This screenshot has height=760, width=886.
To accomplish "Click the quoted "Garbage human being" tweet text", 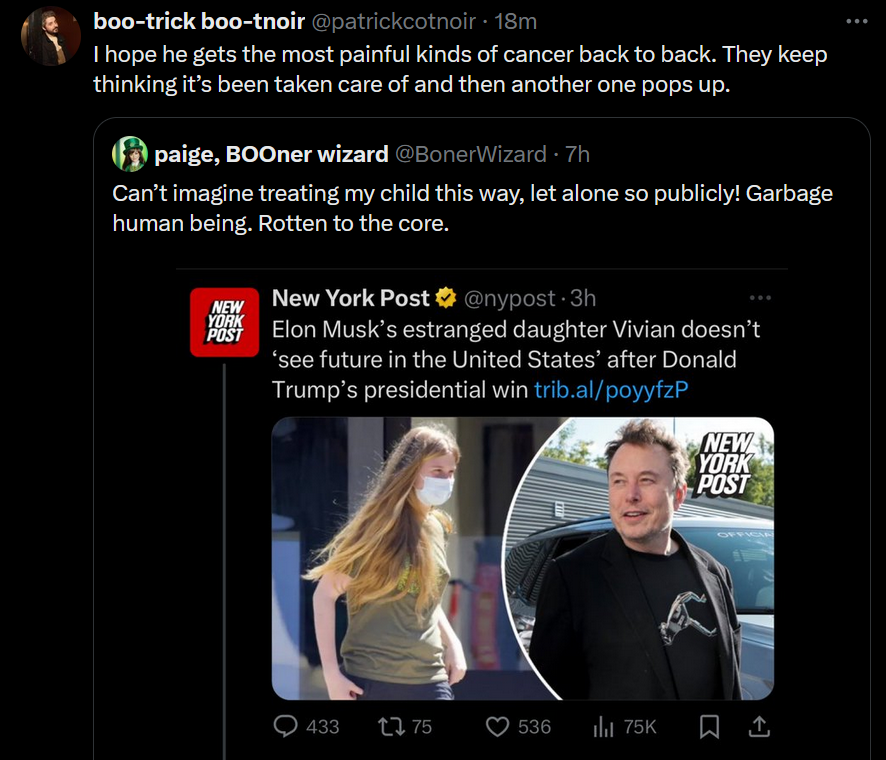I will [x=472, y=208].
